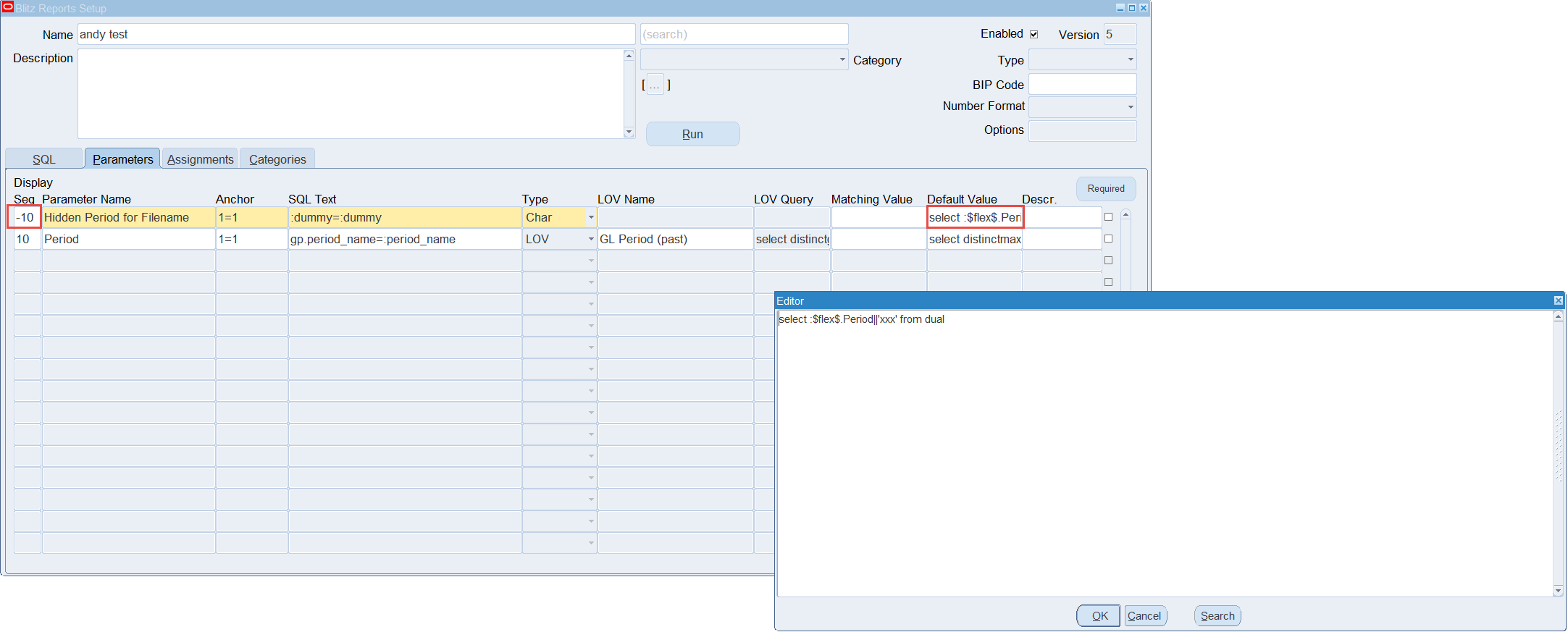Click the BIP Code field
Image resolution: width=1568 pixels, height=632 pixels.
[x=1082, y=84]
